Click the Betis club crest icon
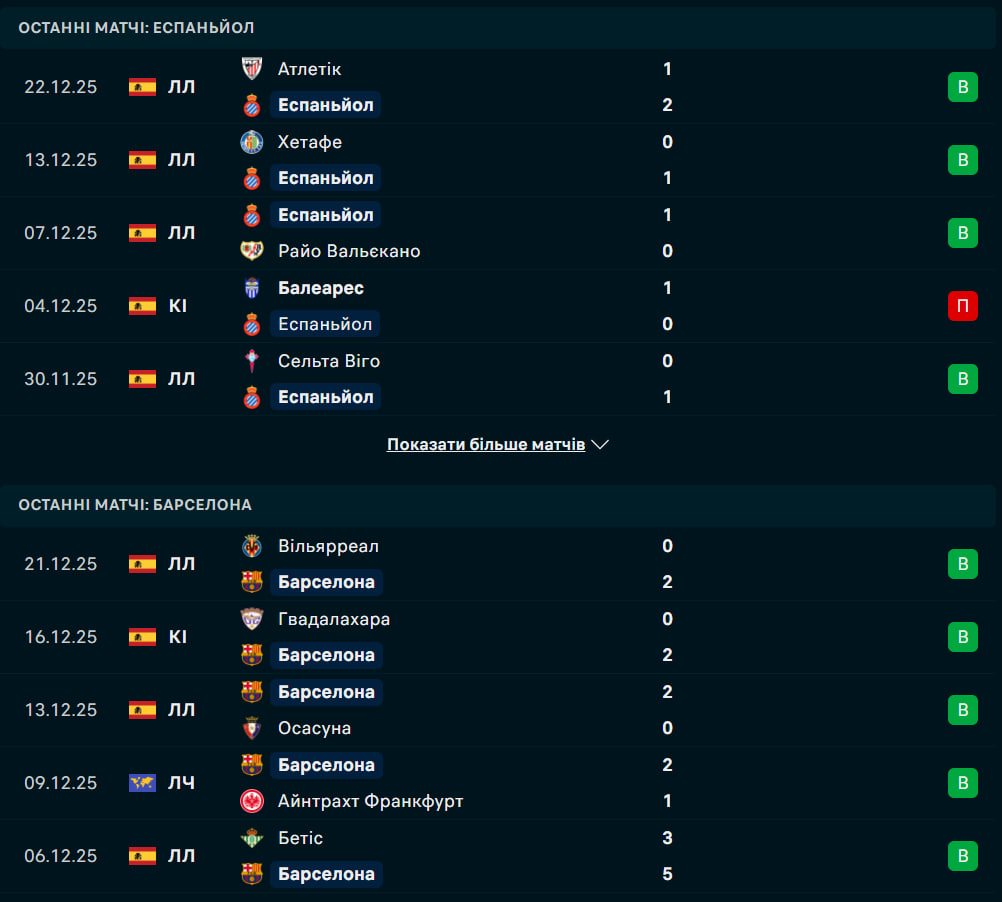The height and width of the screenshot is (902, 1002). (252, 838)
